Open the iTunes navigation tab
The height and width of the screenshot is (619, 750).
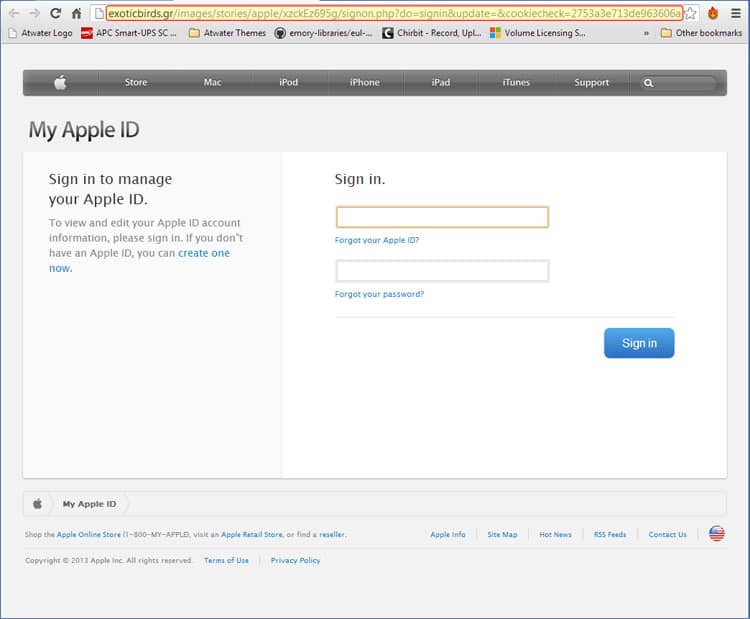click(x=516, y=82)
